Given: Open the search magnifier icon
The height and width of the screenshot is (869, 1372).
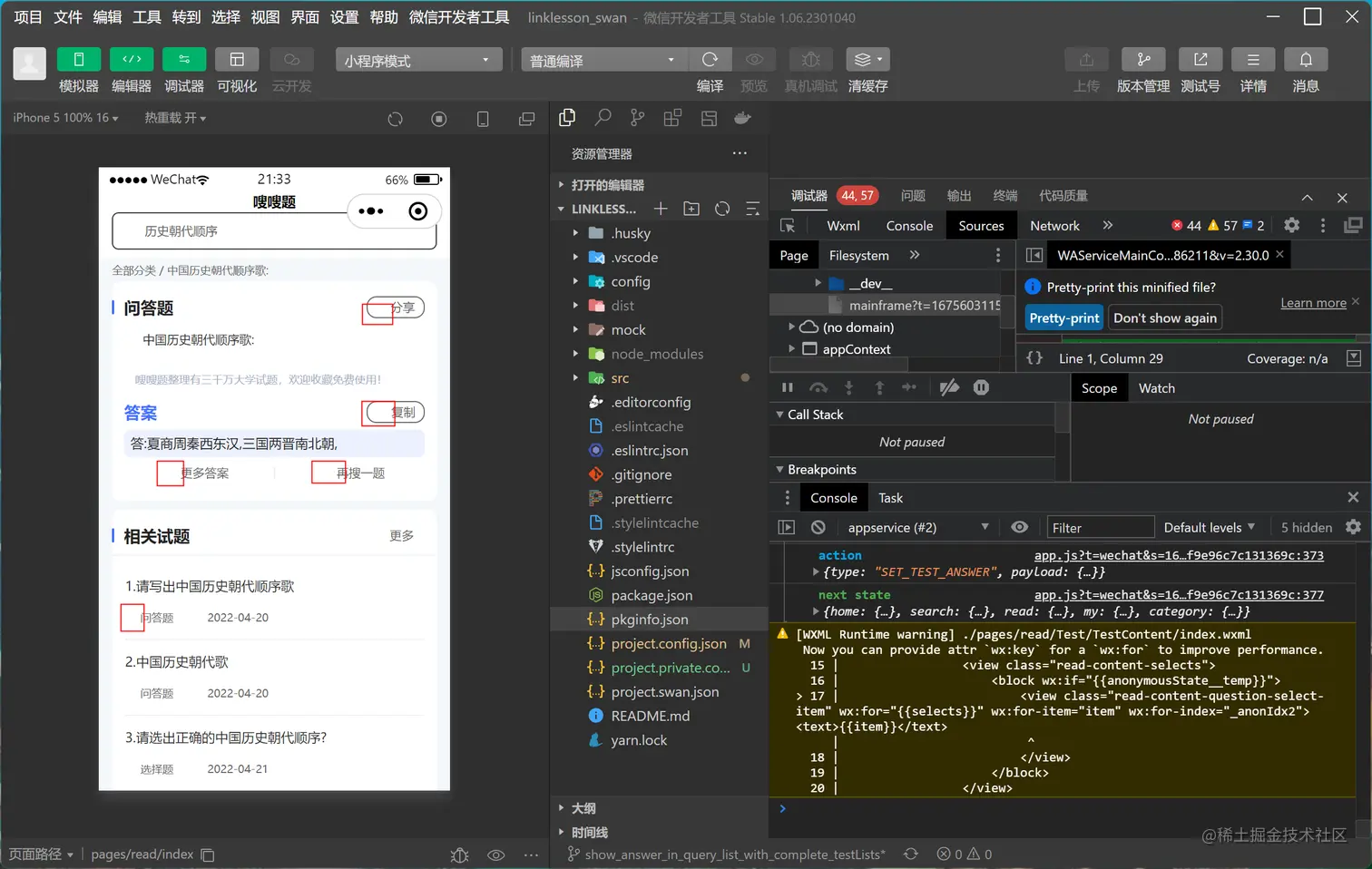Looking at the screenshot, I should point(603,117).
